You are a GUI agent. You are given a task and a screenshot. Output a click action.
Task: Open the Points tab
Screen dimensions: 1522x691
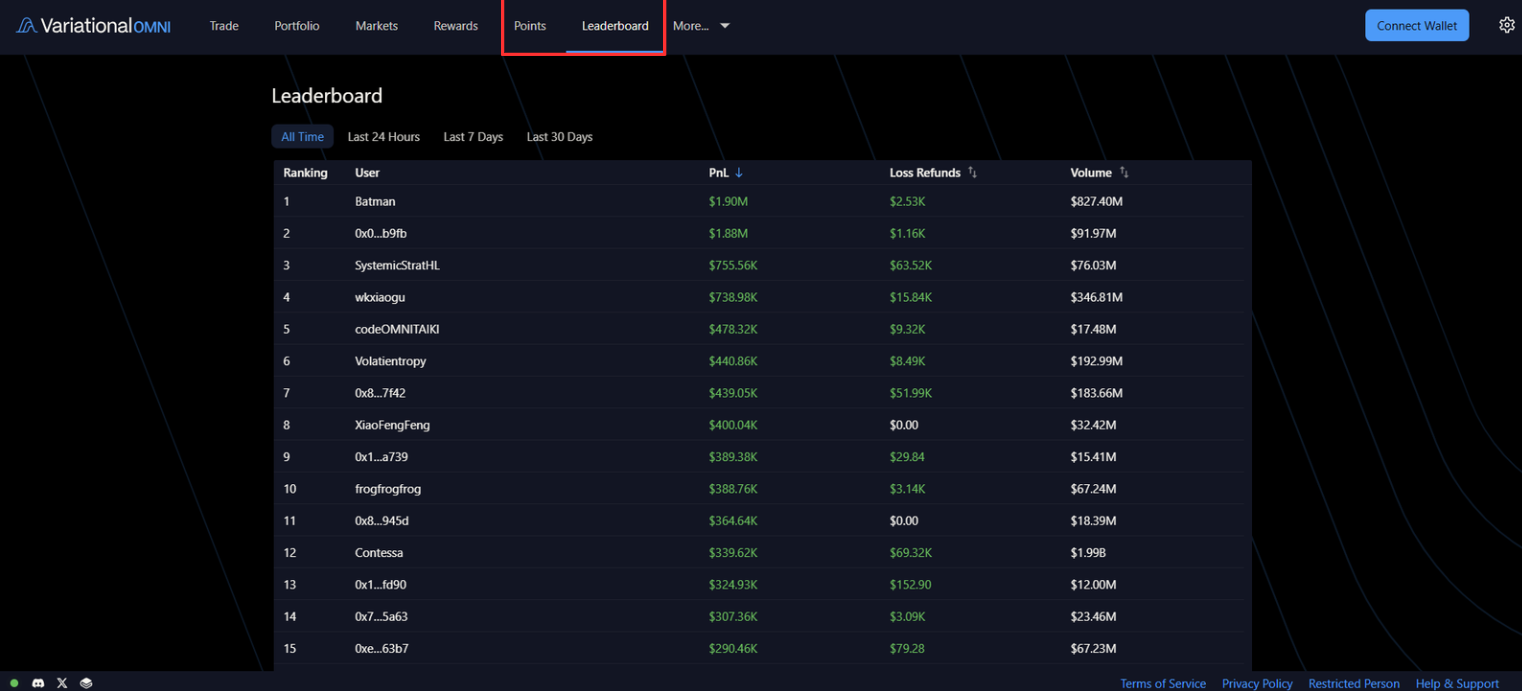pos(529,26)
